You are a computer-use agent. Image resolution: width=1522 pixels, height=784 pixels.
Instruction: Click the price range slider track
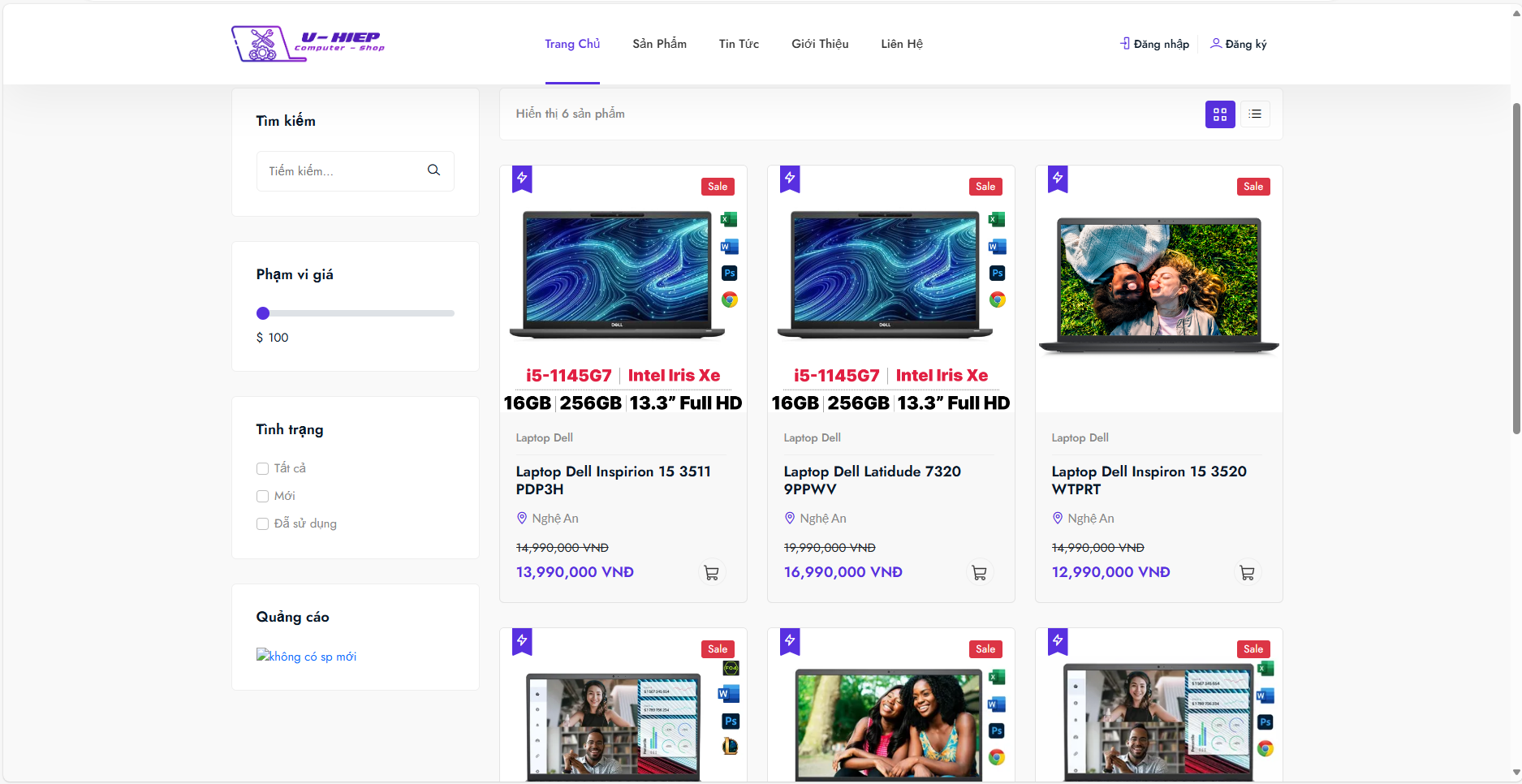(x=356, y=313)
